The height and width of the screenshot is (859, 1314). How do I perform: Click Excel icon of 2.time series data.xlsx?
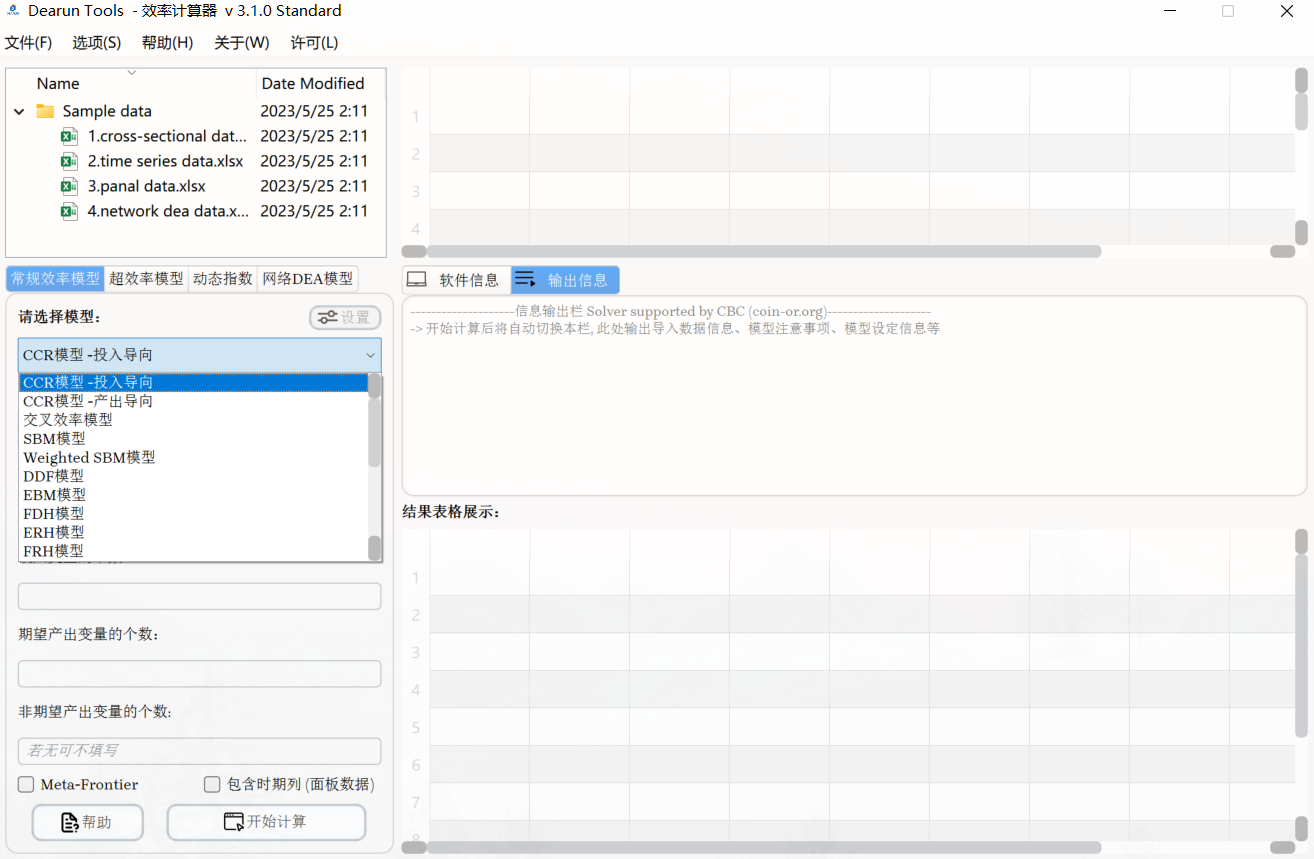pos(69,161)
